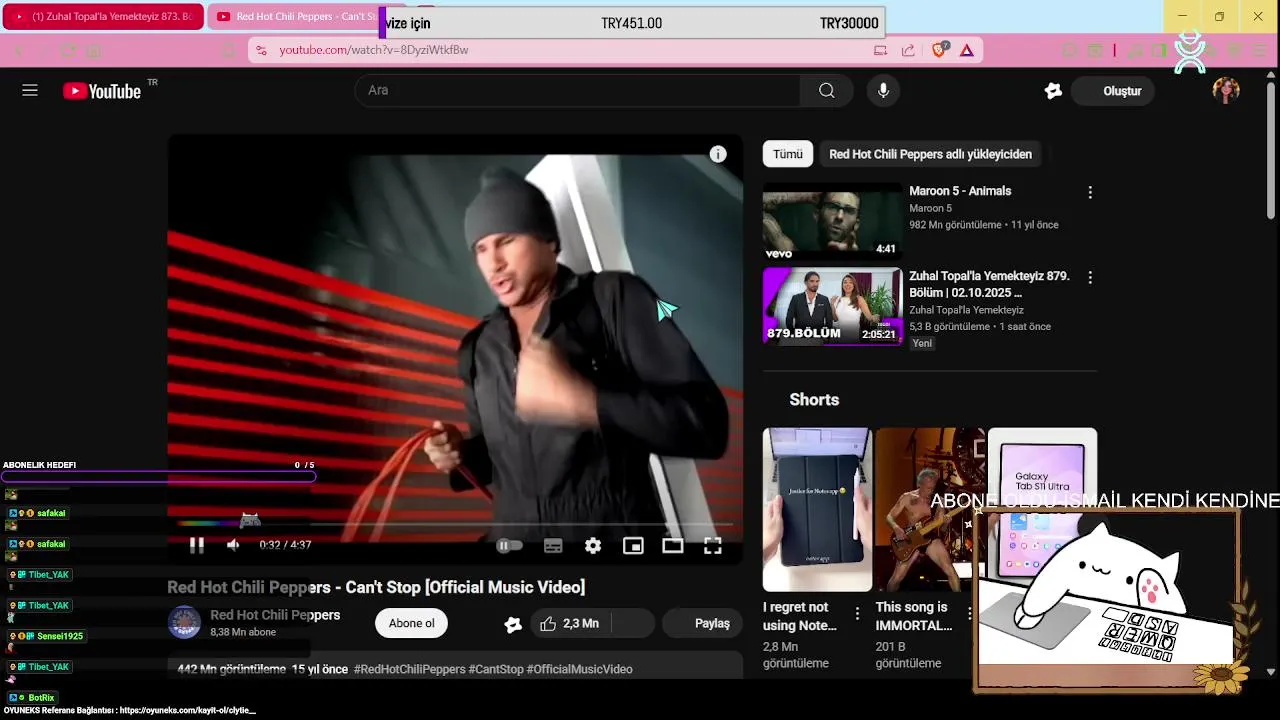Enter full screen mode
This screenshot has width=1280, height=720.
(x=713, y=545)
